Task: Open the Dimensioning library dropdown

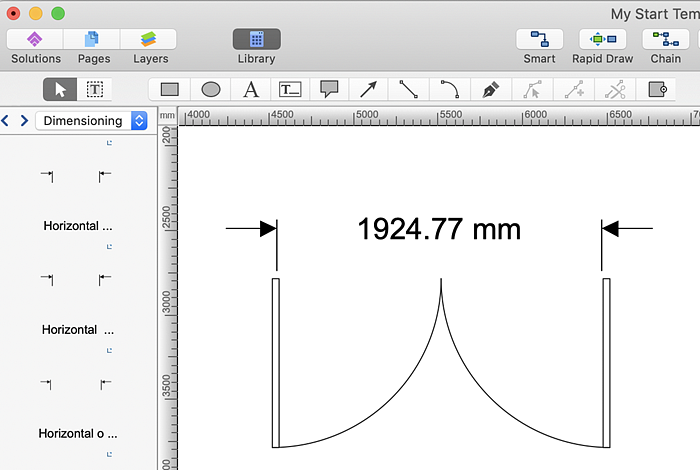Action: [x=91, y=121]
